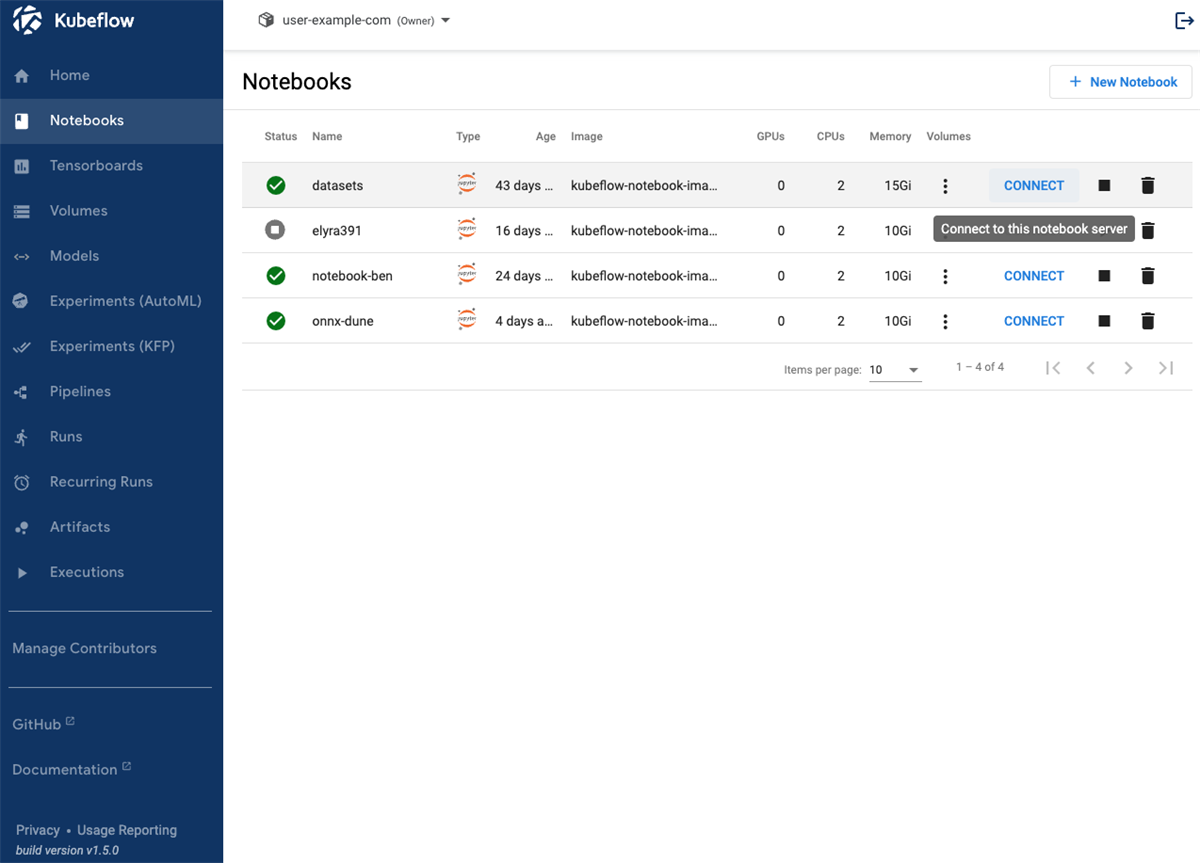Open the Pipelines page

pyautogui.click(x=80, y=391)
